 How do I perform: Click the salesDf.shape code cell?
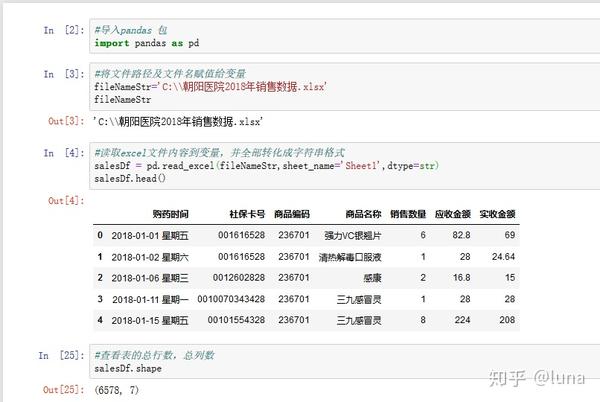point(344,361)
